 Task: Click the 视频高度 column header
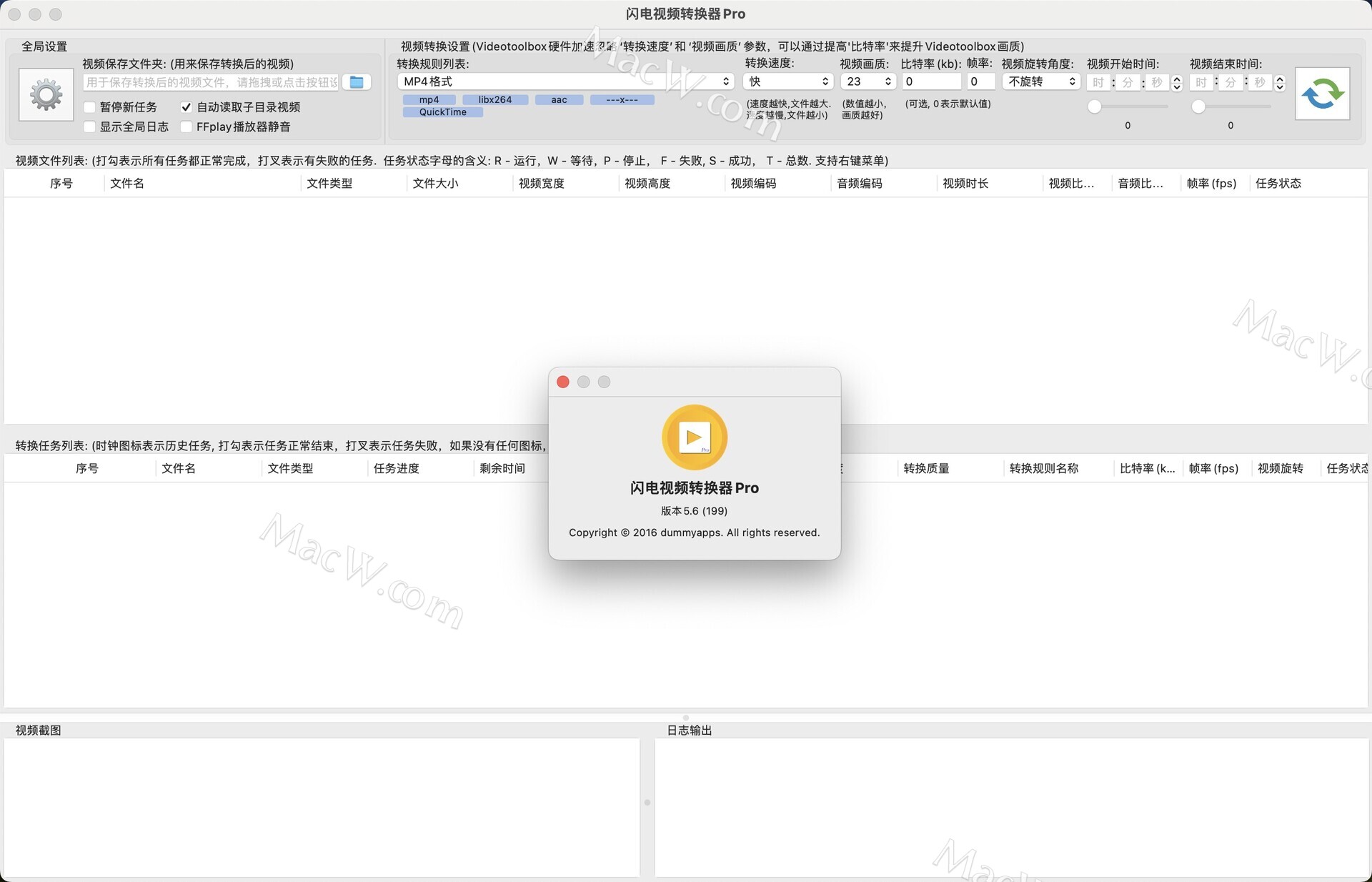(671, 184)
